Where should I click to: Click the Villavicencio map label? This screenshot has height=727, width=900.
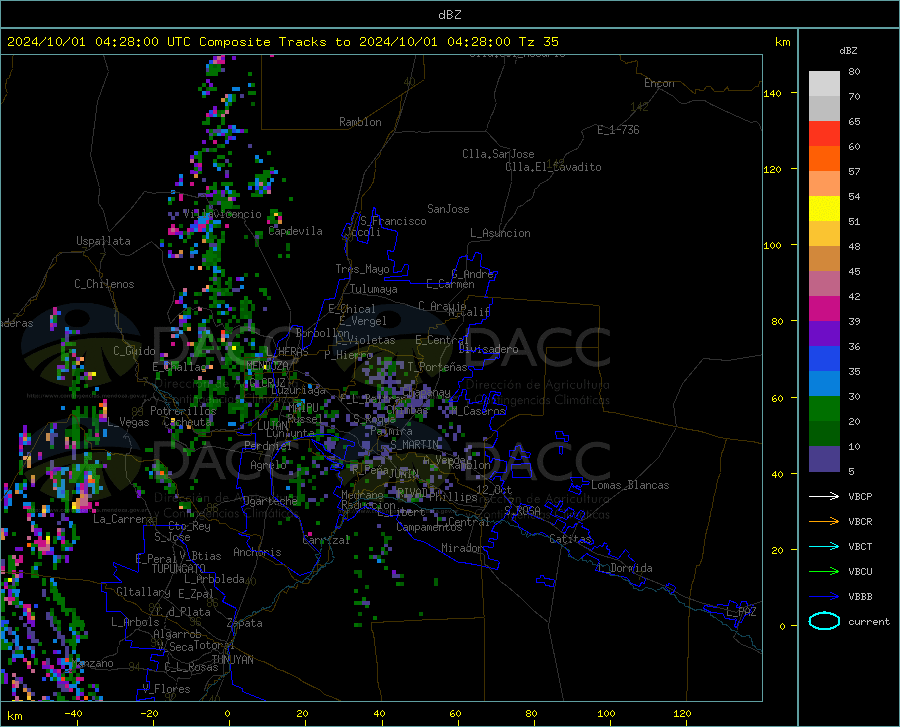click(222, 214)
